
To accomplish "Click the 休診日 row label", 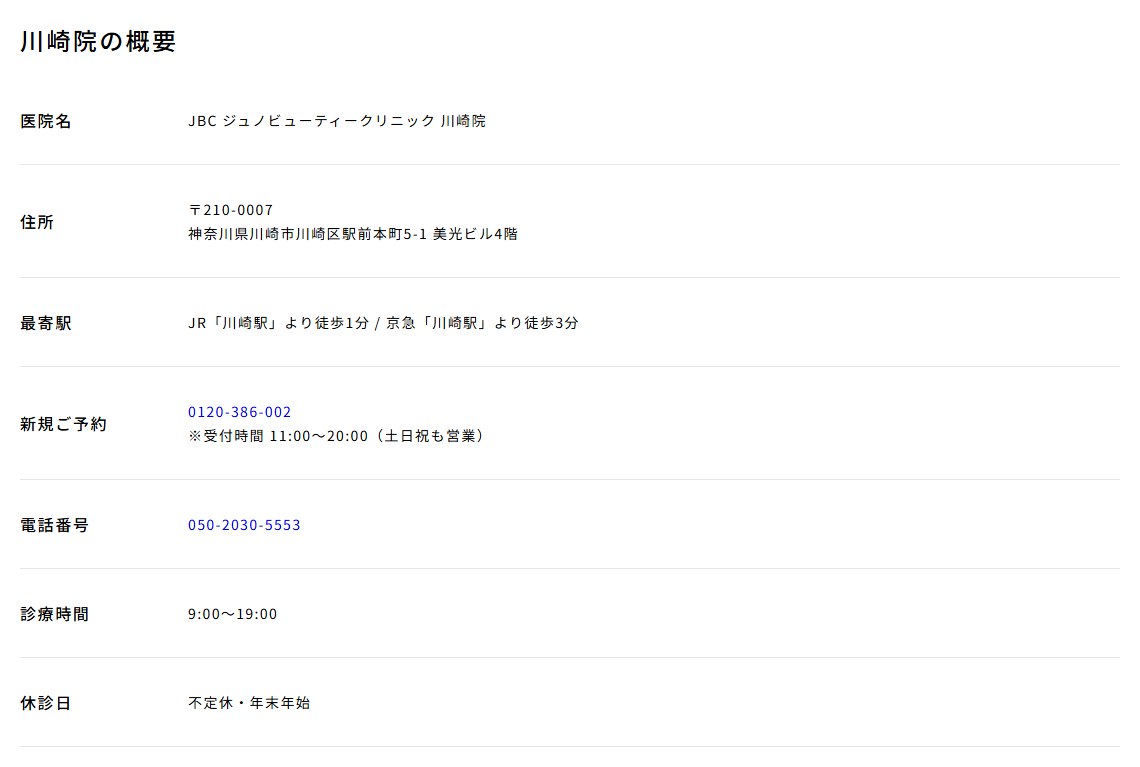I will pyautogui.click(x=46, y=703).
